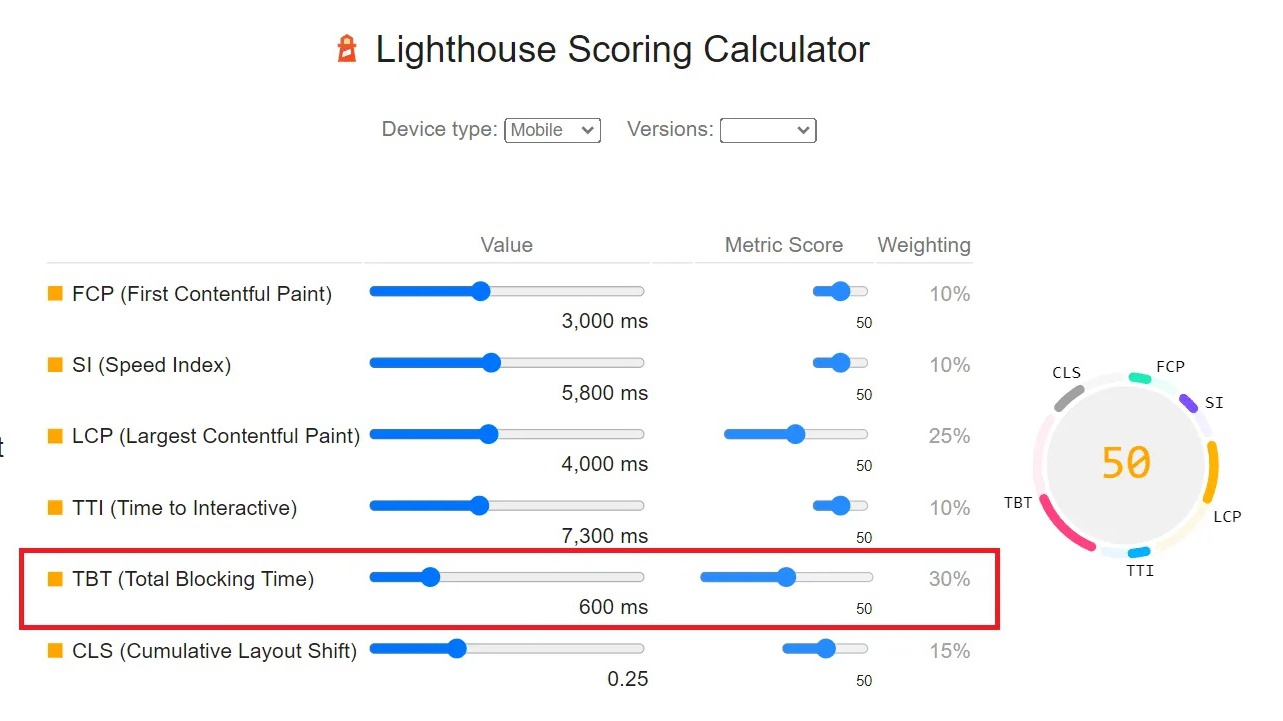Open the Device type dropdown

pyautogui.click(x=552, y=130)
